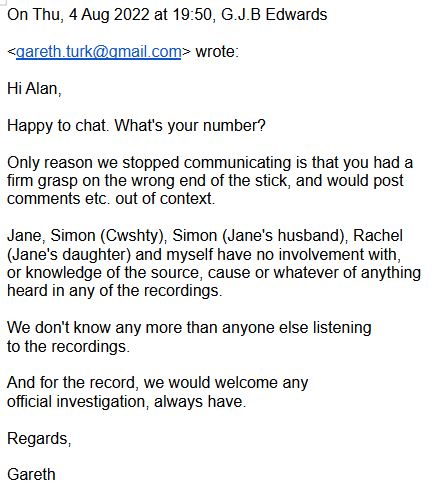Click the sender name 'G.J.B Edwards'

point(274,15)
